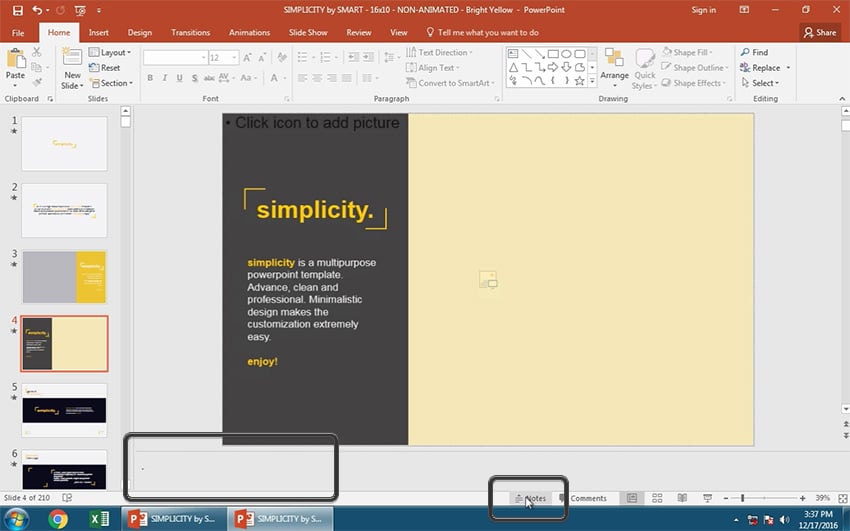
Task: Switch to Normal view in status bar
Action: click(632, 498)
